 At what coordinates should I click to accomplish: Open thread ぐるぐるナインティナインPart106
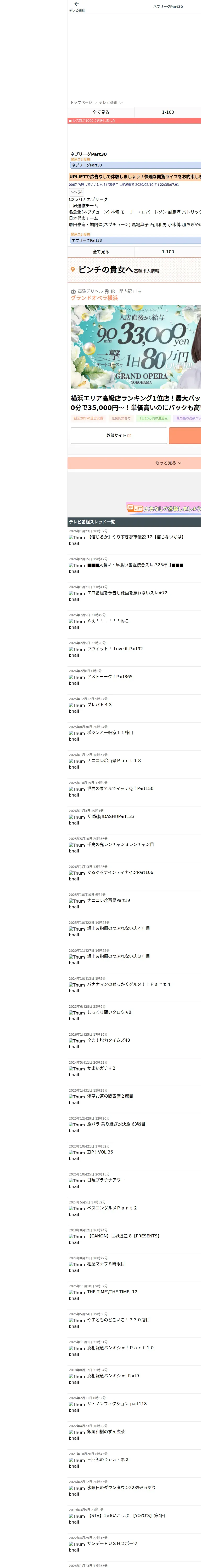pyautogui.click(x=120, y=872)
